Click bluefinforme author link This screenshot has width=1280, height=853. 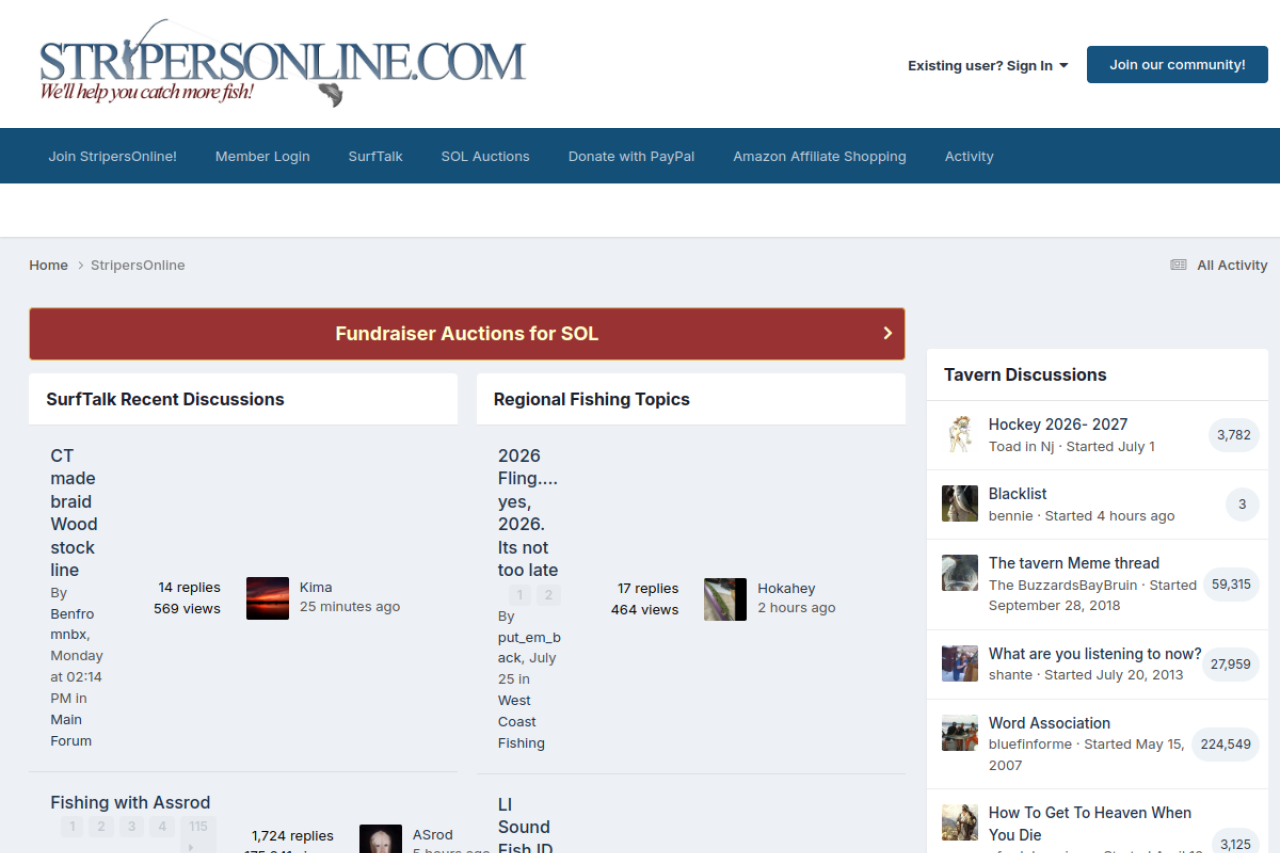click(x=1030, y=744)
